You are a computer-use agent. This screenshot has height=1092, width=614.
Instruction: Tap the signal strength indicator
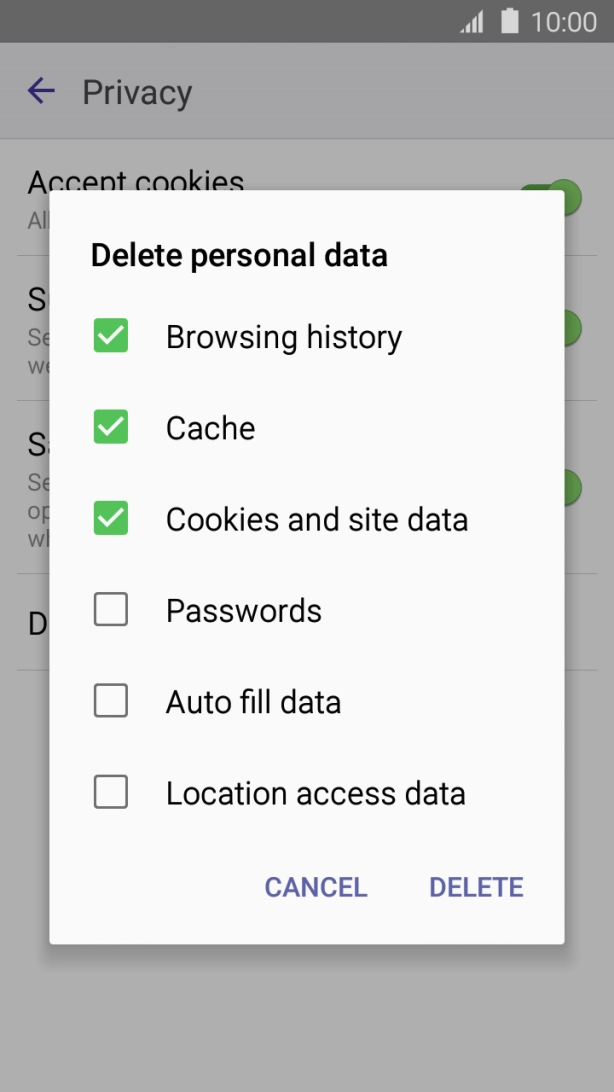tap(474, 20)
